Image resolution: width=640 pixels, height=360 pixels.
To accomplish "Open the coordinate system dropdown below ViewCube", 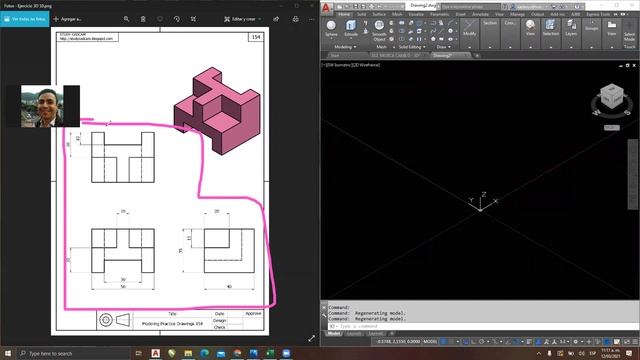I will pyautogui.click(x=611, y=128).
